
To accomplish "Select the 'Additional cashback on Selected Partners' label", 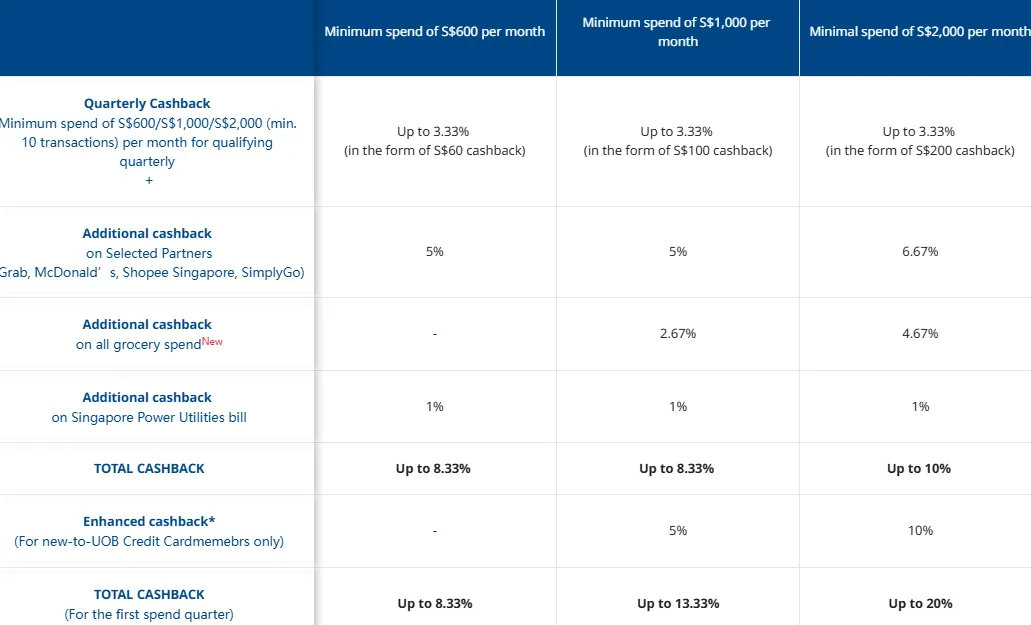I will (147, 243).
